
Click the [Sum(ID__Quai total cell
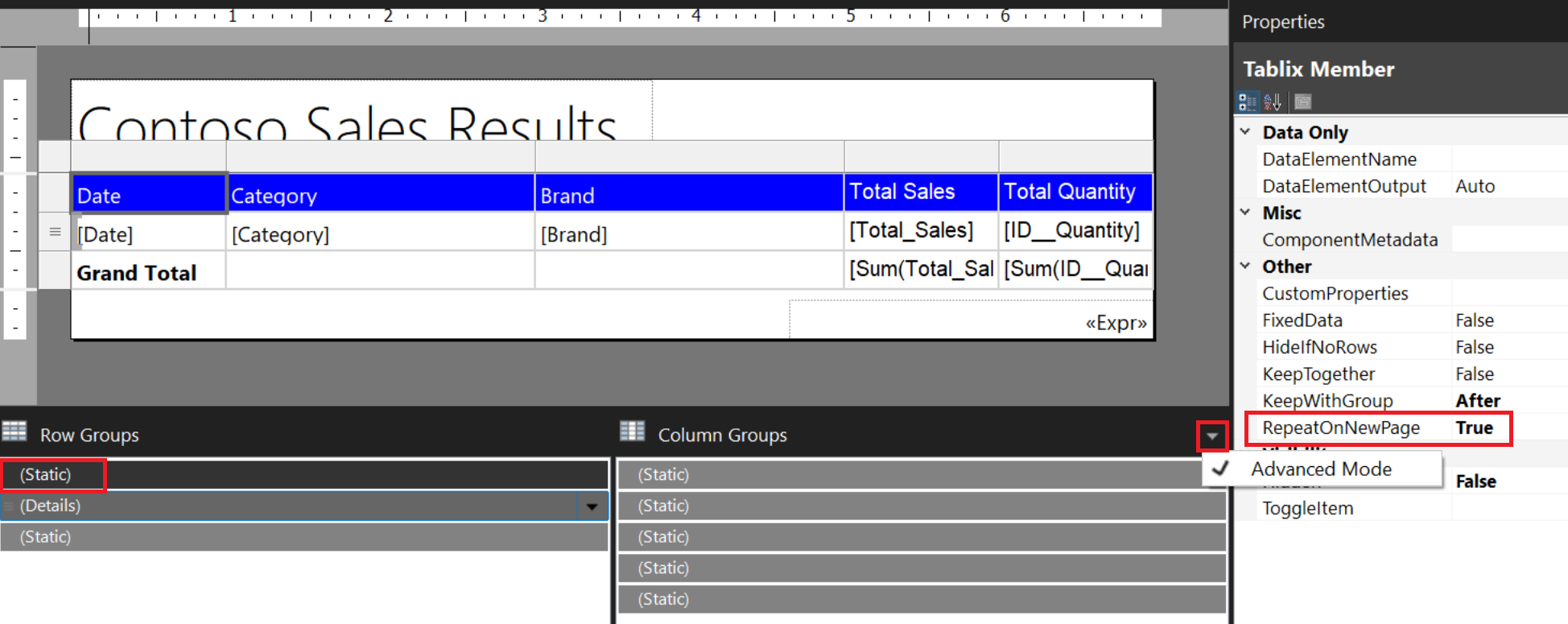[x=1076, y=271]
